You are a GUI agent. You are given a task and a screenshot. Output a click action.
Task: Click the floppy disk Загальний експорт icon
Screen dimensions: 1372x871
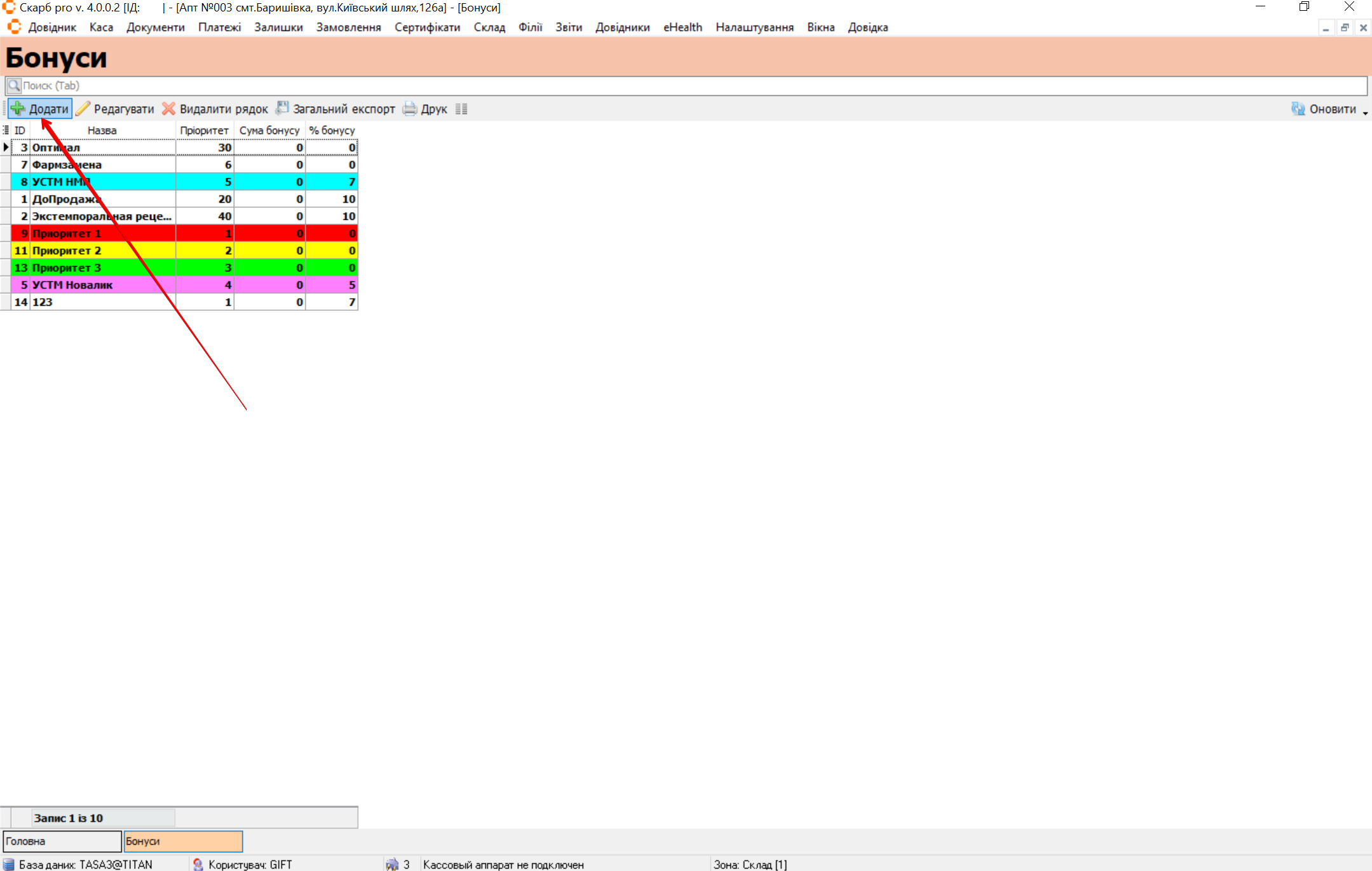click(x=282, y=109)
